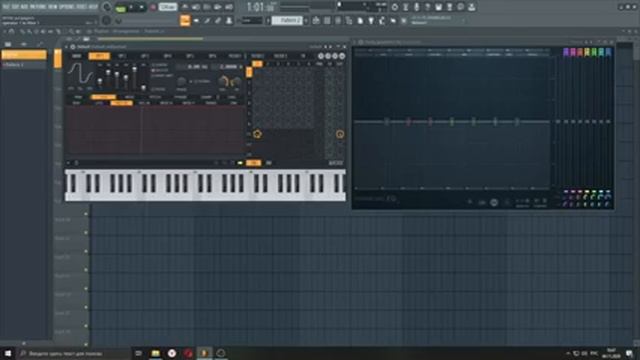Click the tempo value display

pos(168,7)
